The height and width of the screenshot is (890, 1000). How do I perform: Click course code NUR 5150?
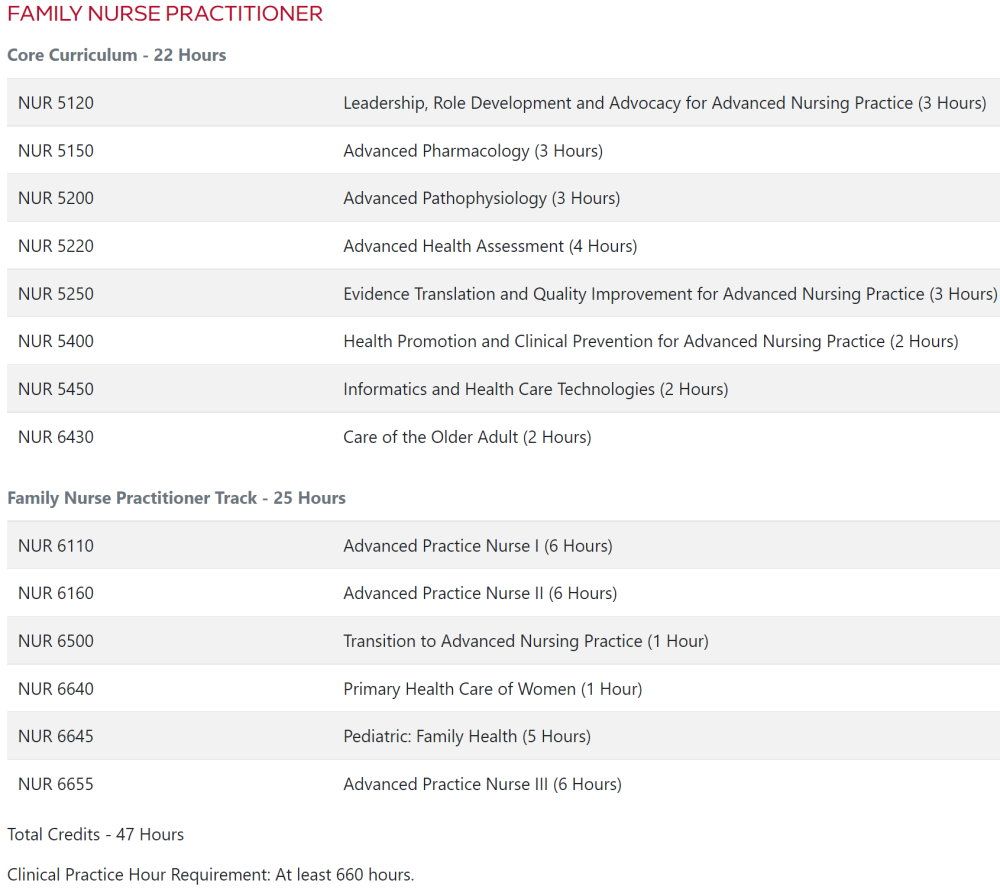coord(56,150)
